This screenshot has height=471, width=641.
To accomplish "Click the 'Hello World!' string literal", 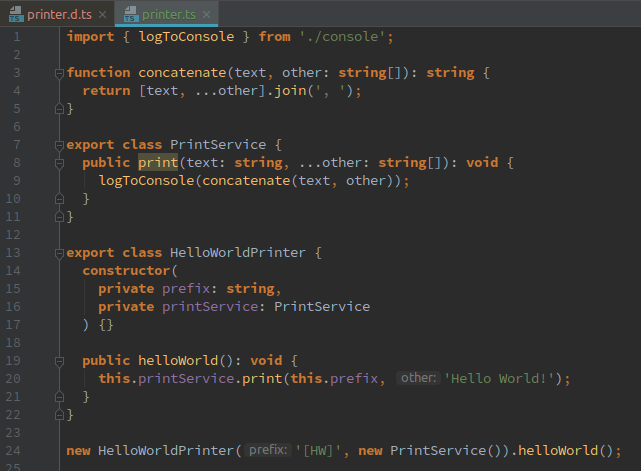I will tap(498, 379).
